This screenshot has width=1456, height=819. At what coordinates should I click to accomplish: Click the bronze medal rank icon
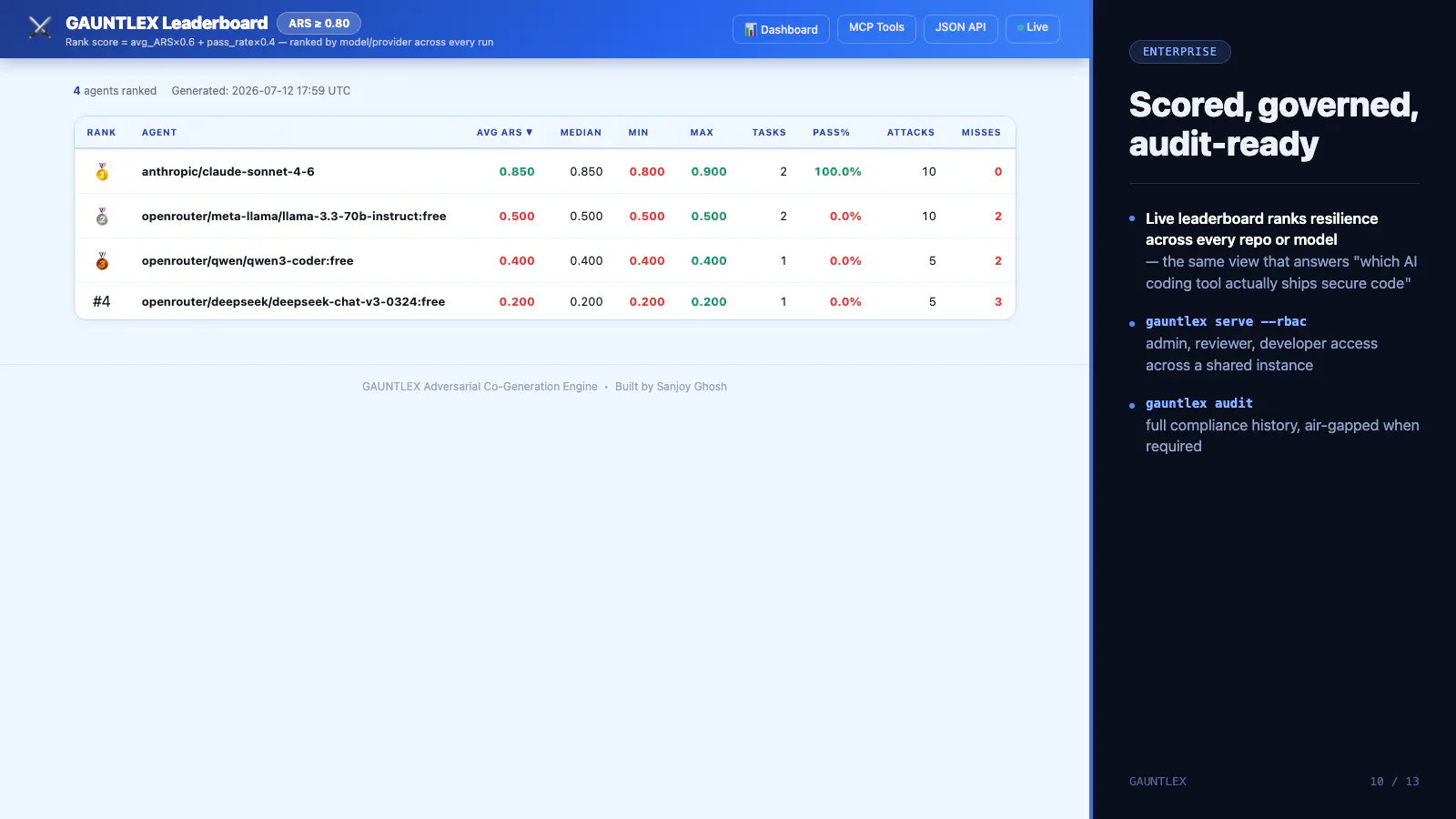[x=102, y=261]
